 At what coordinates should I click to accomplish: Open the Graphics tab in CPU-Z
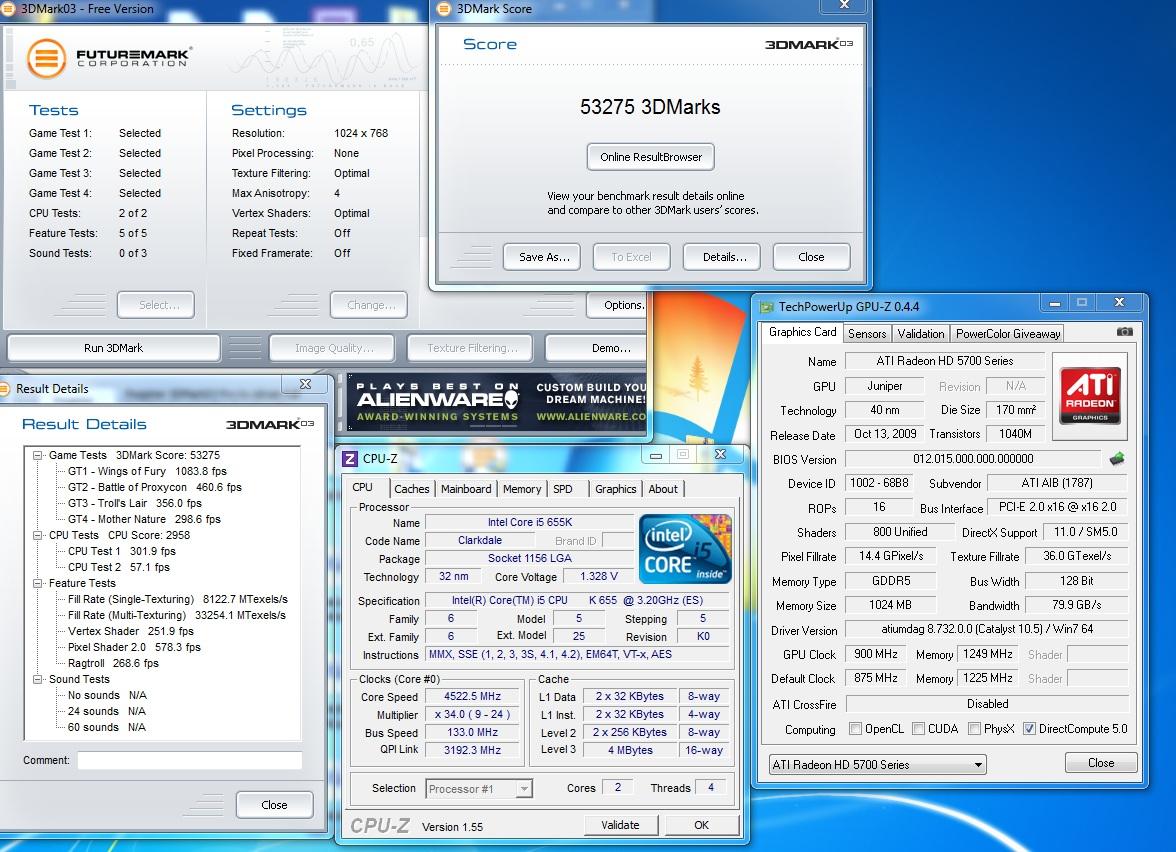(615, 489)
